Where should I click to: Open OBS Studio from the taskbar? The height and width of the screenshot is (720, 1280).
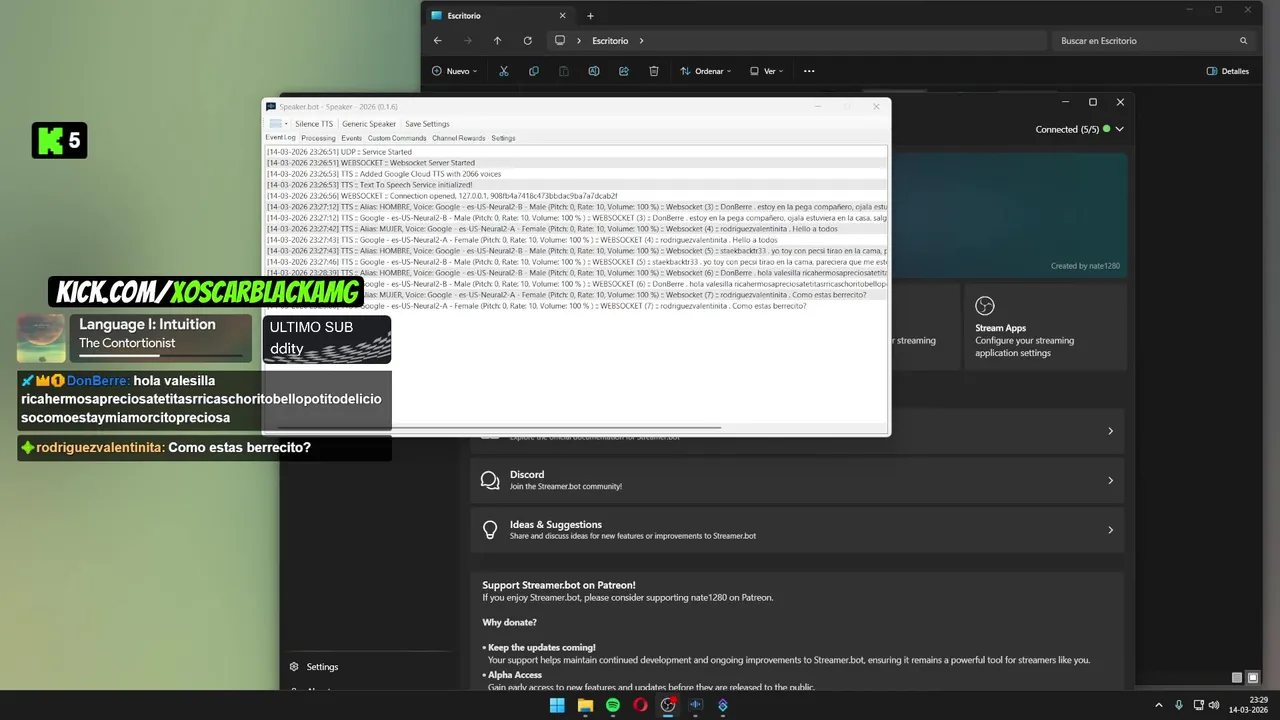(668, 705)
